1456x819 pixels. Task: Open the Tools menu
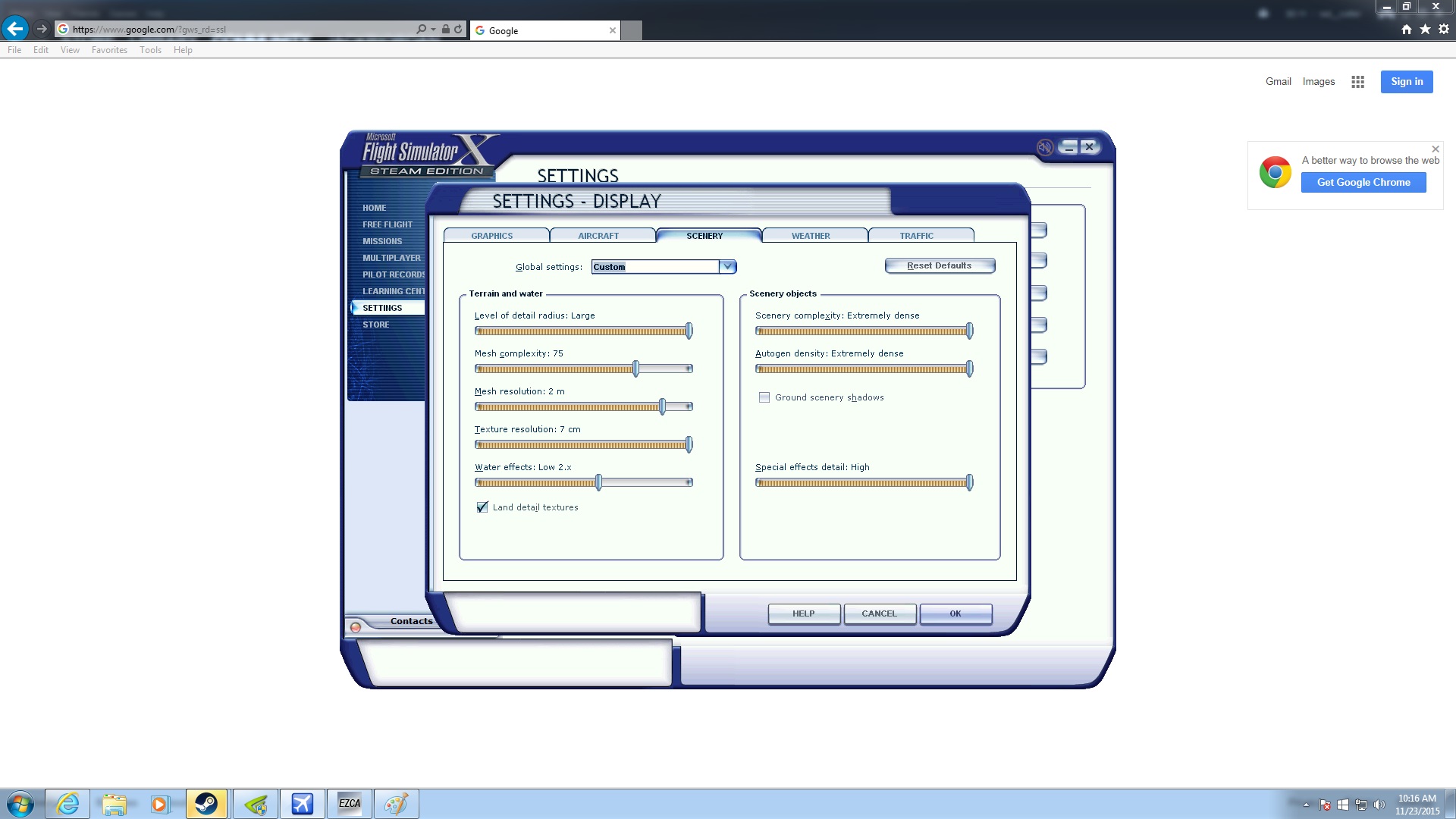pyautogui.click(x=150, y=50)
